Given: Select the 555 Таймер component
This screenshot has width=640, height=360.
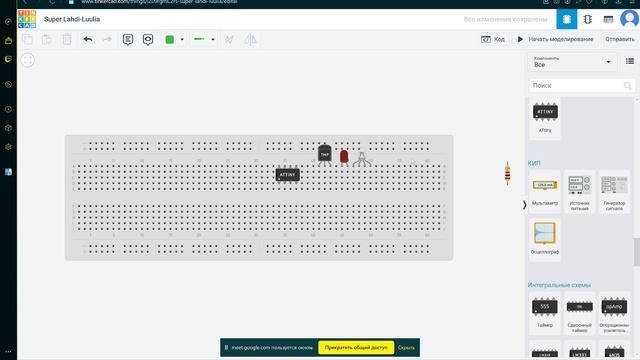Looking at the screenshot, I should [x=545, y=313].
